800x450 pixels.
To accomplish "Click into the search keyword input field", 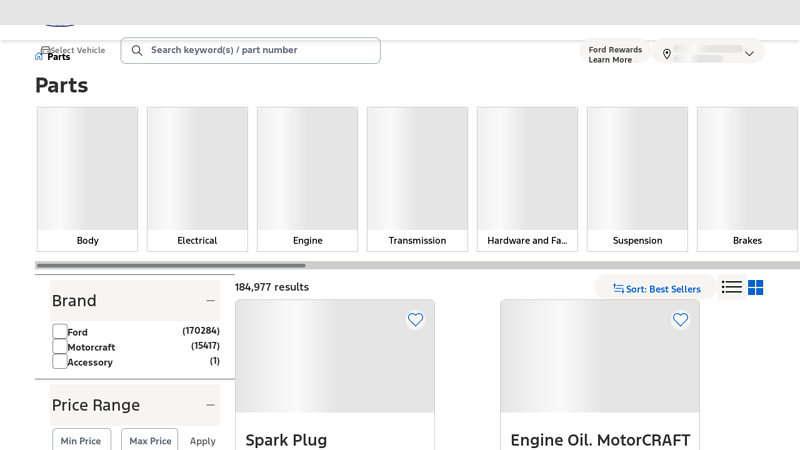I will pos(251,51).
